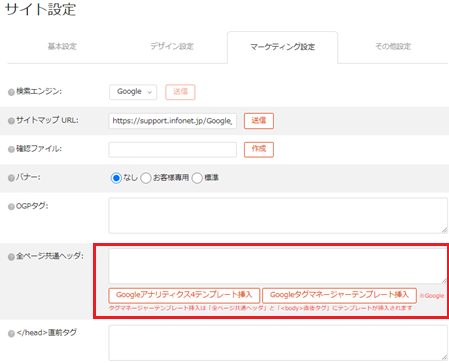
Task: Select the マーケティング設定 tab
Action: click(283, 47)
